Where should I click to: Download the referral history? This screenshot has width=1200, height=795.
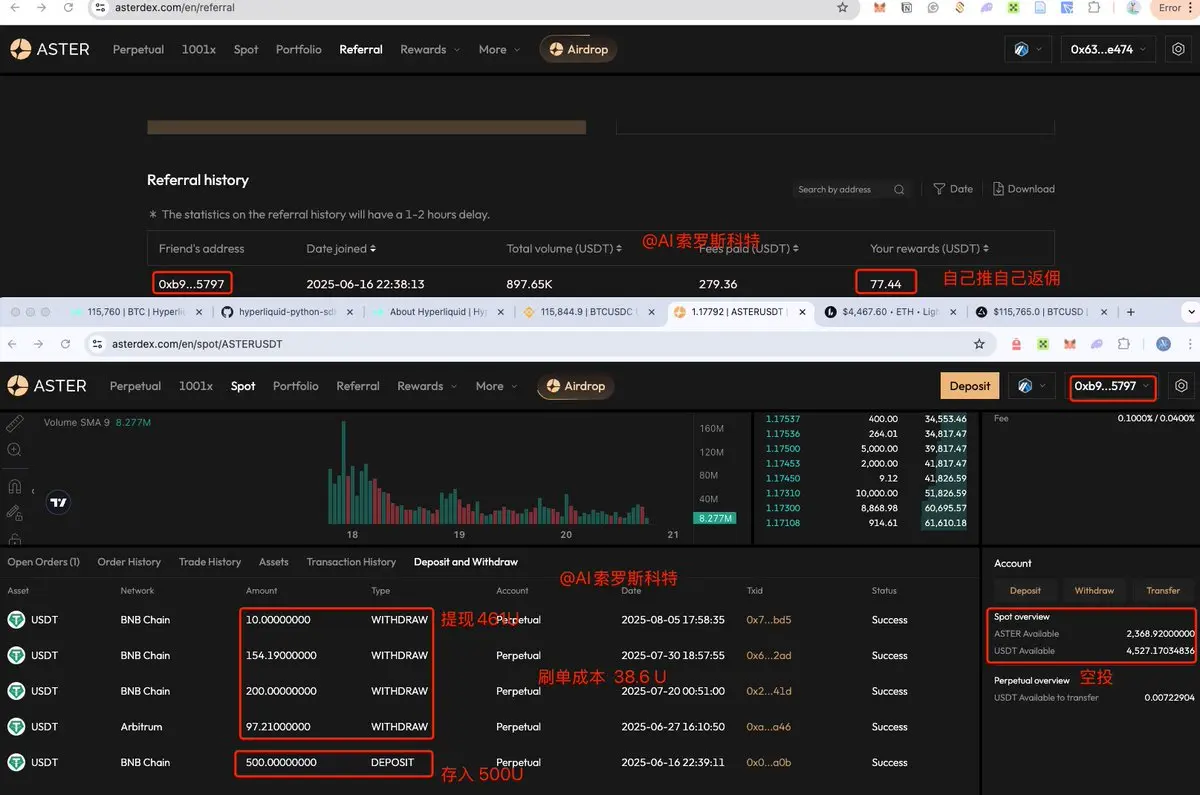coord(1024,189)
